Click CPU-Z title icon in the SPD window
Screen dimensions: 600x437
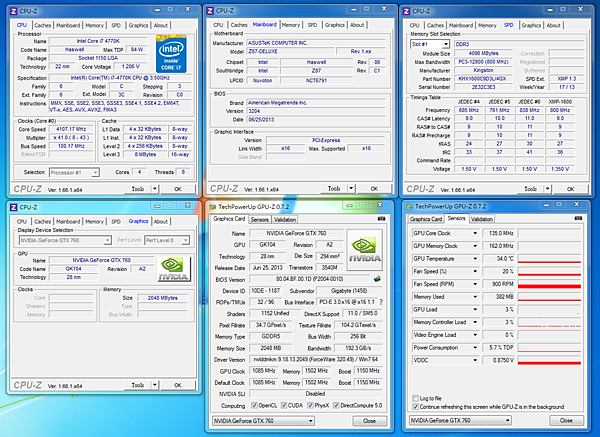tap(406, 11)
